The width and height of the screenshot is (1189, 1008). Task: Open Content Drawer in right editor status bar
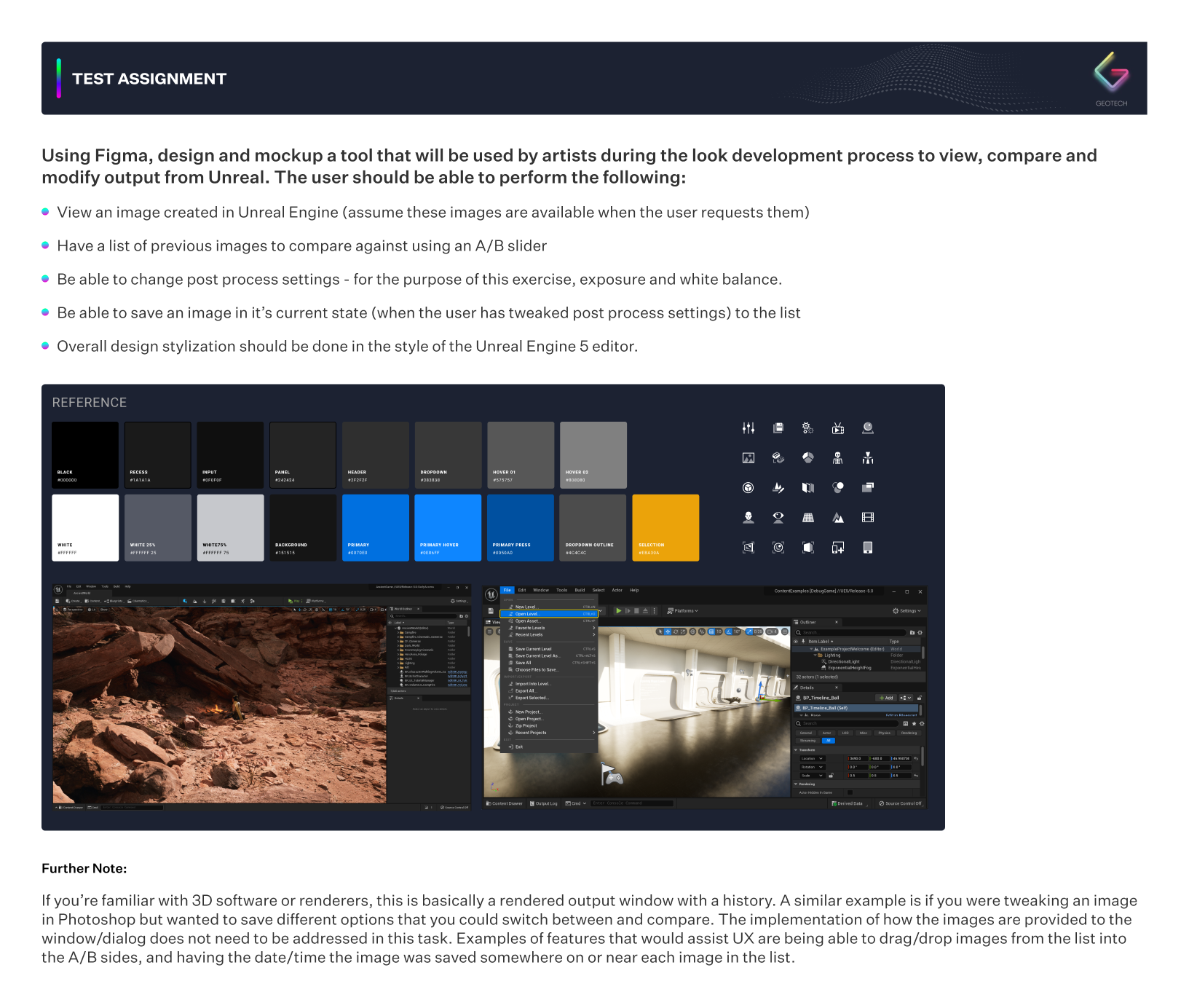pos(505,804)
